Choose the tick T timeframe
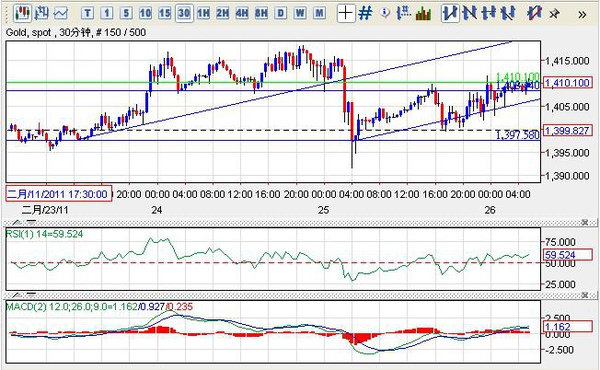The image size is (600, 370). click(87, 14)
